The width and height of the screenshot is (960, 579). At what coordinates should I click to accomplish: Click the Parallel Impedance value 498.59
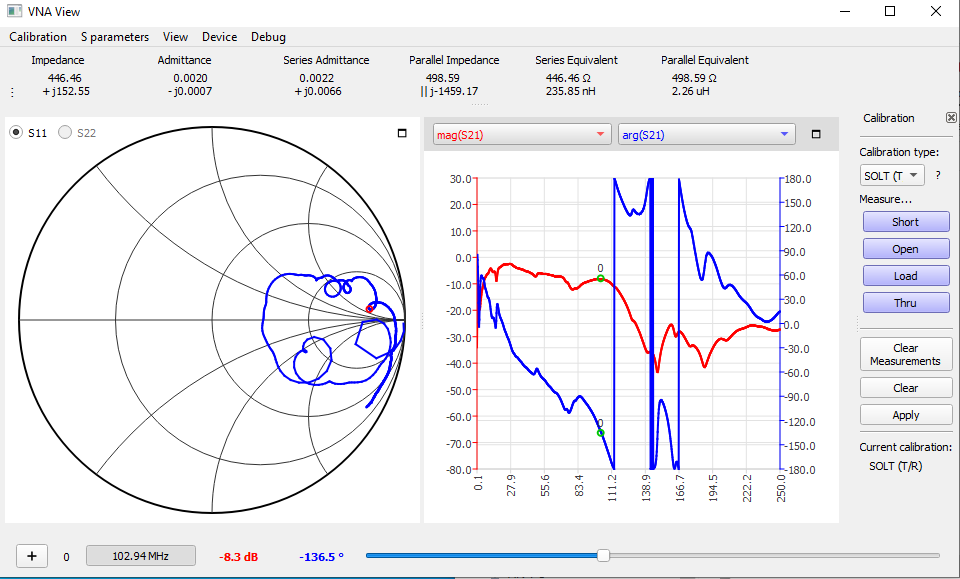[x=443, y=78]
